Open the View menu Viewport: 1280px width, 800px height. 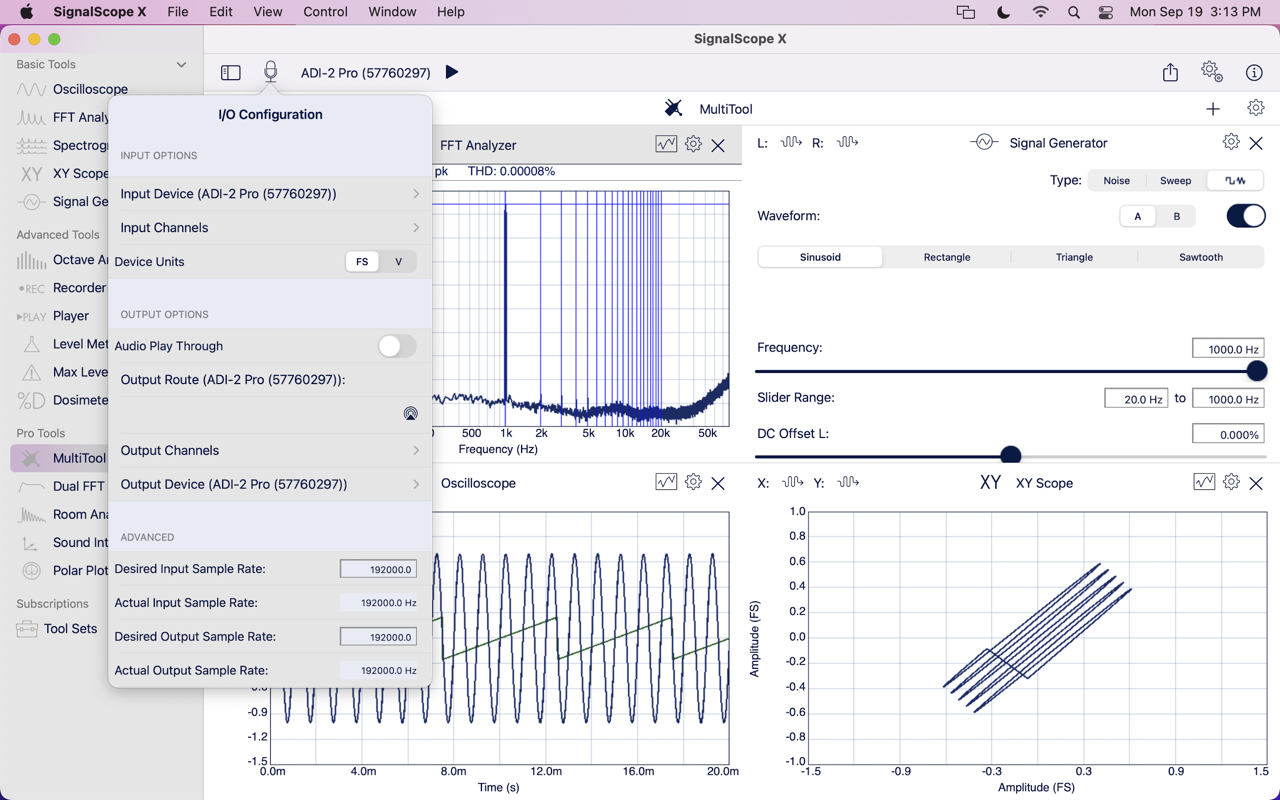pyautogui.click(x=267, y=12)
